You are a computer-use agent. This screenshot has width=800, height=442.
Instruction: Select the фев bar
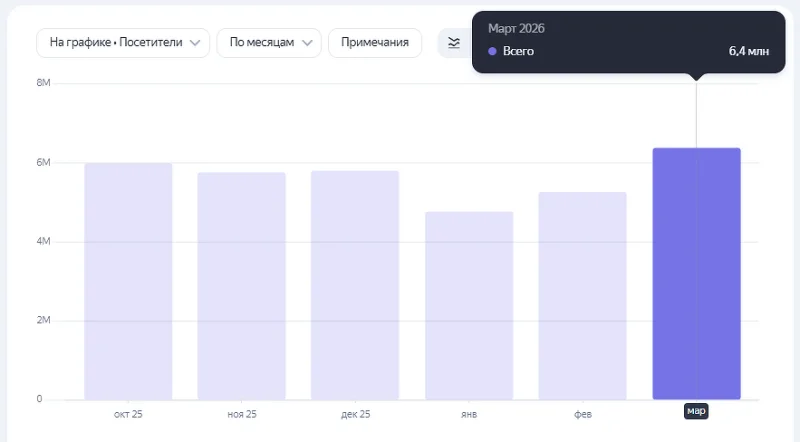pyautogui.click(x=582, y=295)
